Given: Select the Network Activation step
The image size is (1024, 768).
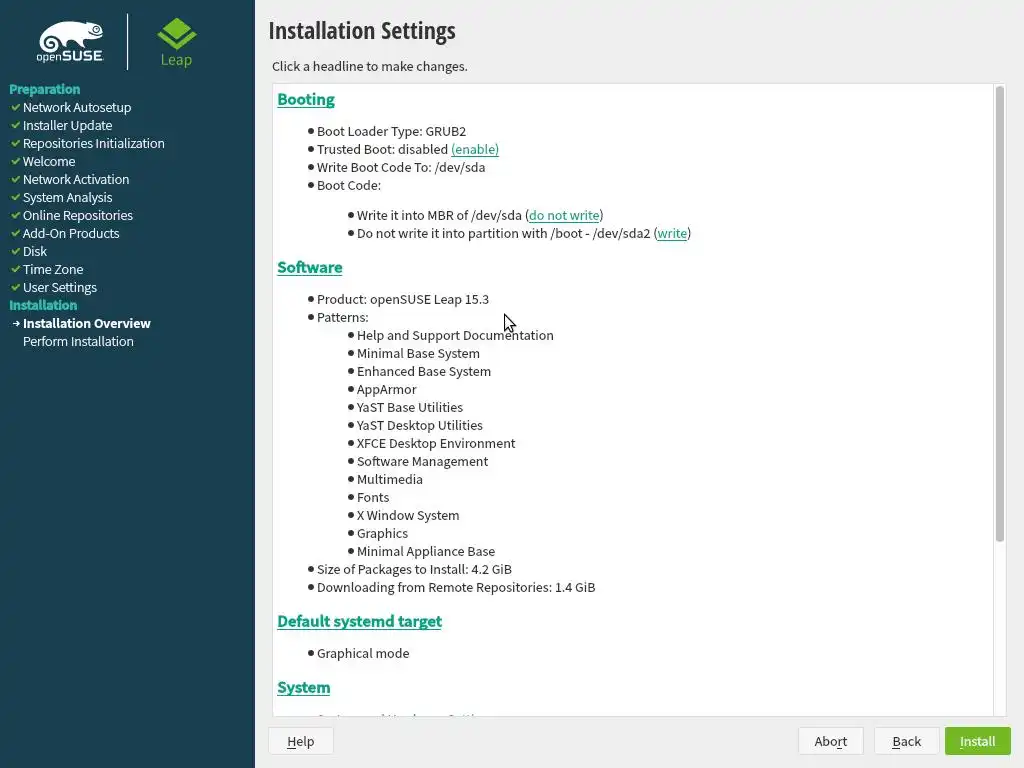Looking at the screenshot, I should [x=76, y=179].
